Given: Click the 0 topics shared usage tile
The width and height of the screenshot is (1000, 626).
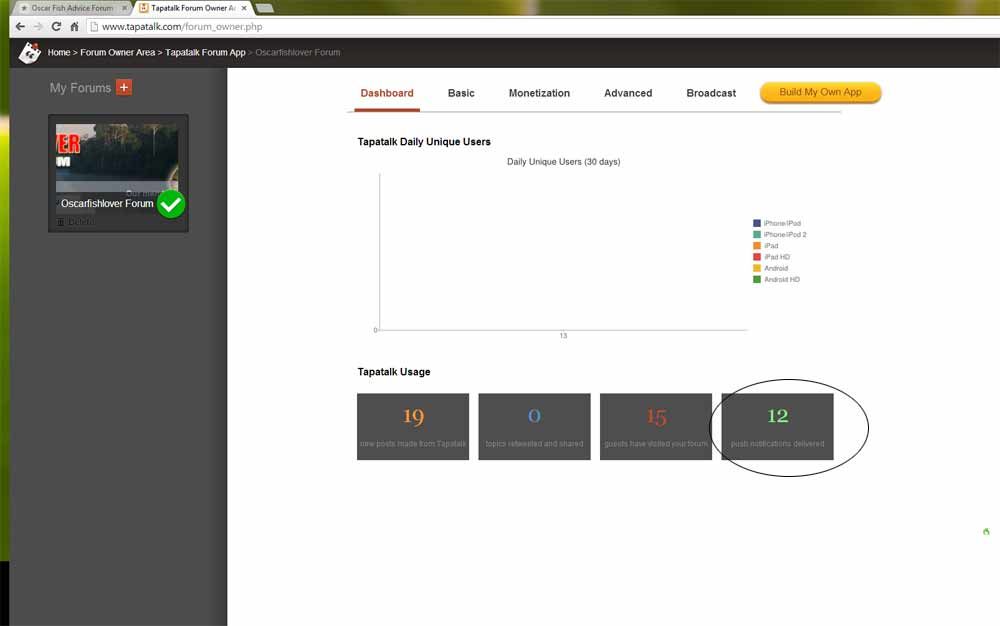Looking at the screenshot, I should (534, 426).
